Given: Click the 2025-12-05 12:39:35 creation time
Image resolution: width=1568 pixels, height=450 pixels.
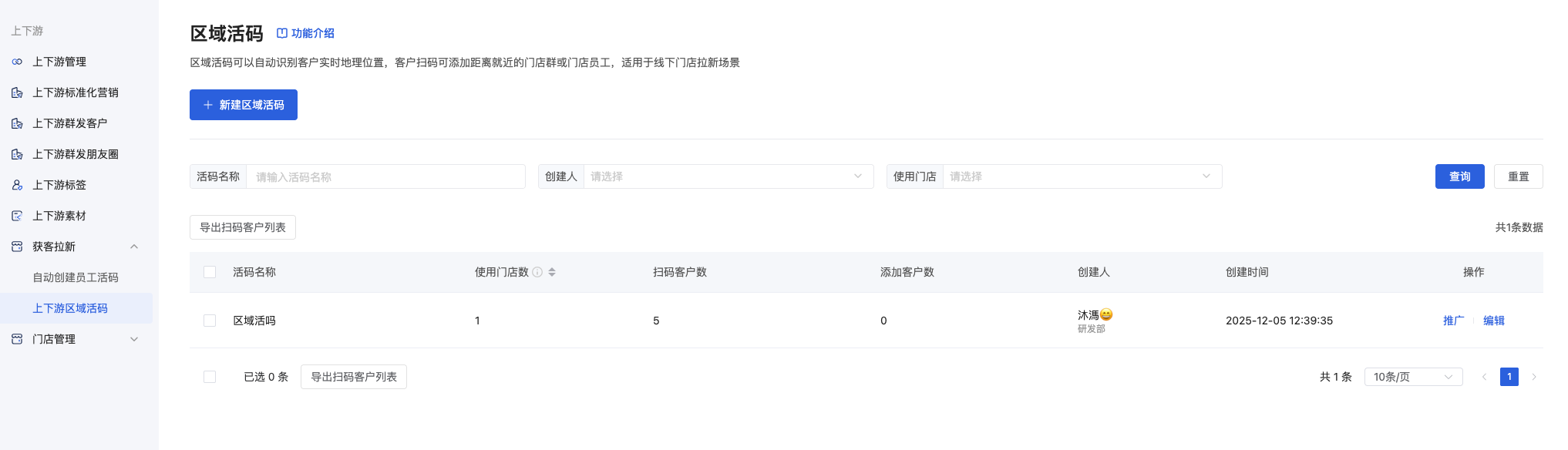Looking at the screenshot, I should 1279,321.
